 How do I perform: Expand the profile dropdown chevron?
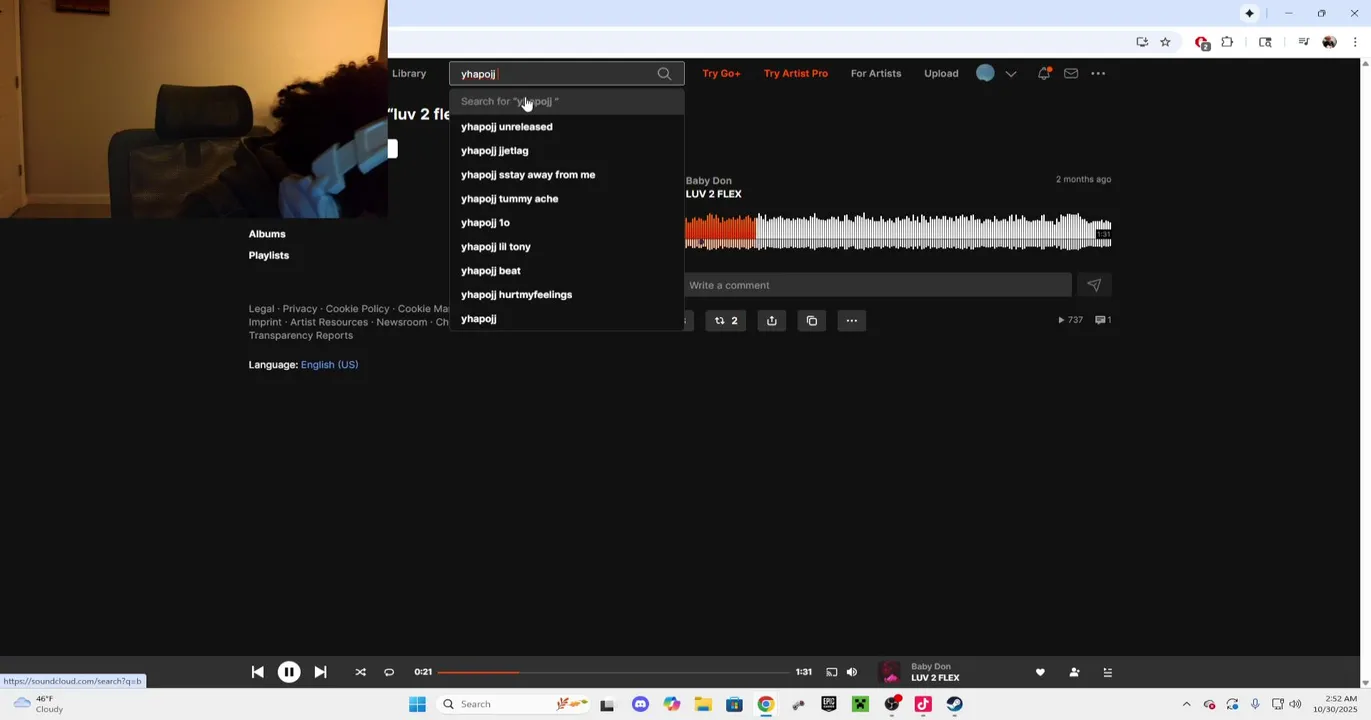(x=1011, y=74)
